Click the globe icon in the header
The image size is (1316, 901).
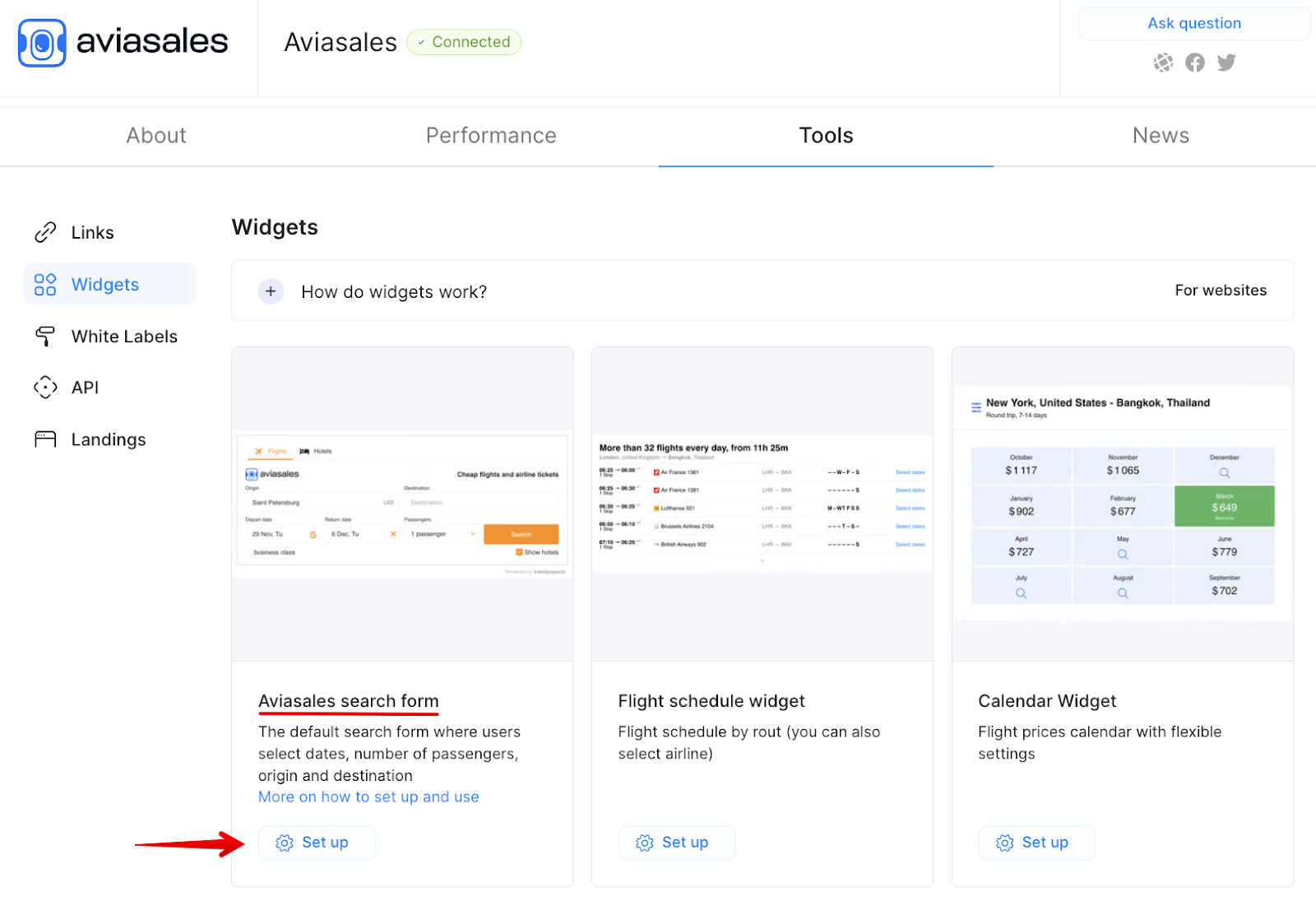(1163, 63)
